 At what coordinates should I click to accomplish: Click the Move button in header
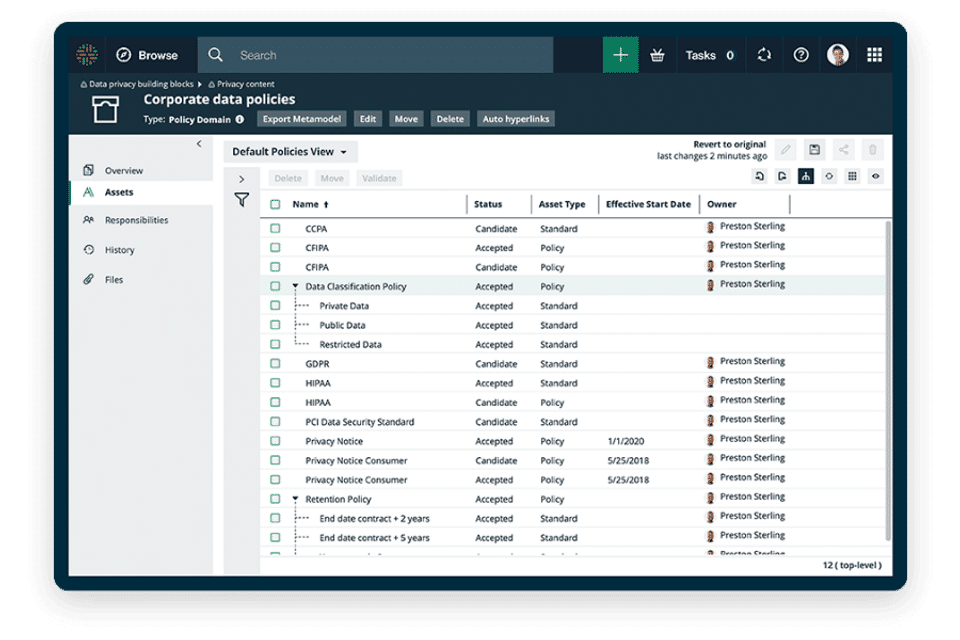tap(406, 119)
